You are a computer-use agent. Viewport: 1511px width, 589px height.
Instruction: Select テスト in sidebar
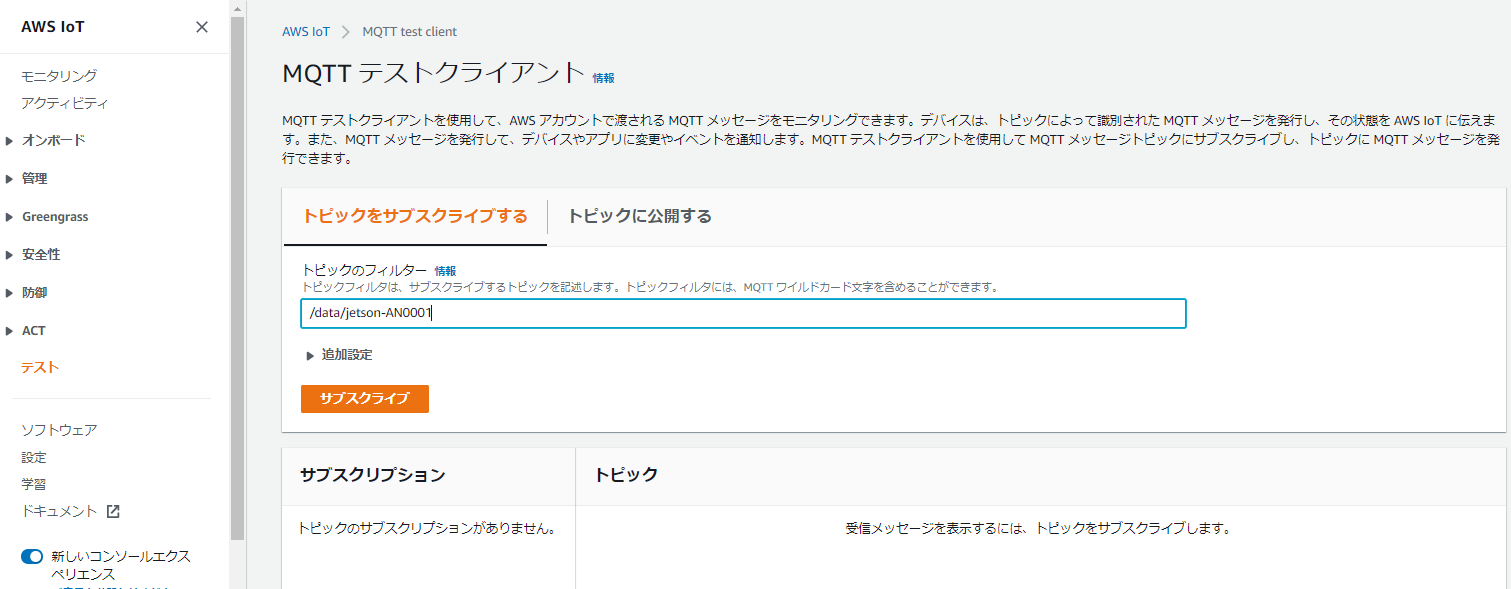pyautogui.click(x=40, y=367)
